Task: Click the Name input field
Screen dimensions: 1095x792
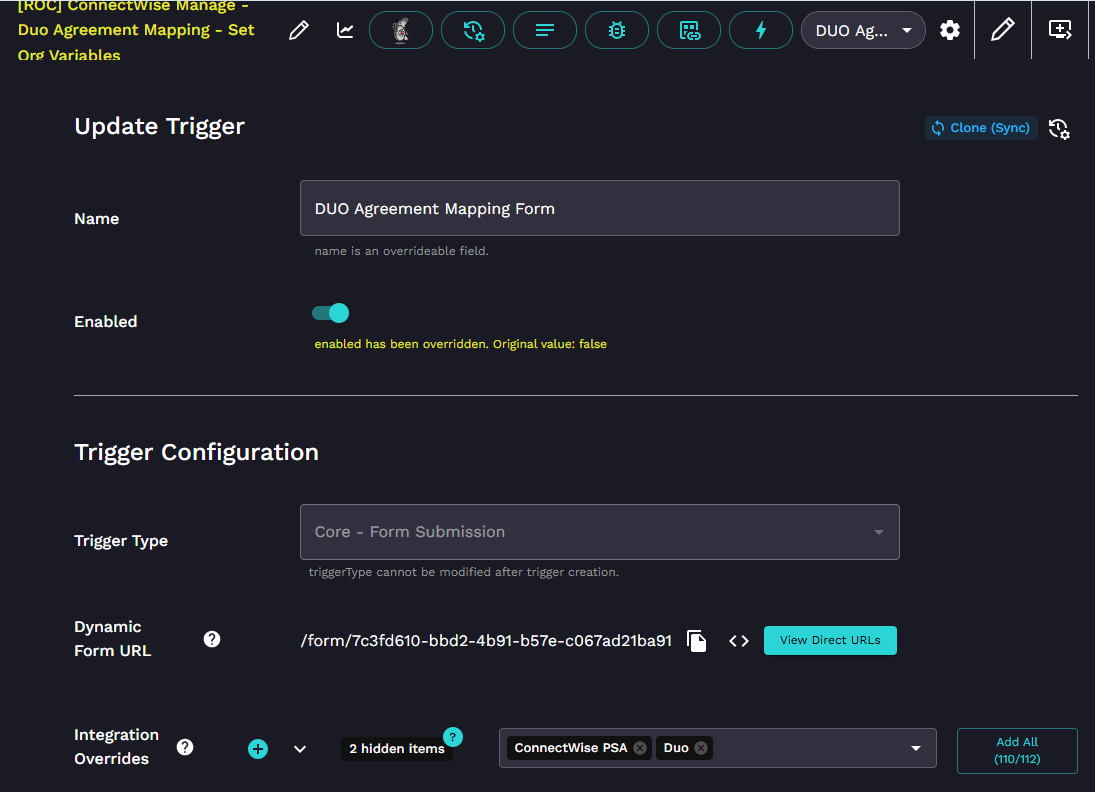Action: point(599,209)
